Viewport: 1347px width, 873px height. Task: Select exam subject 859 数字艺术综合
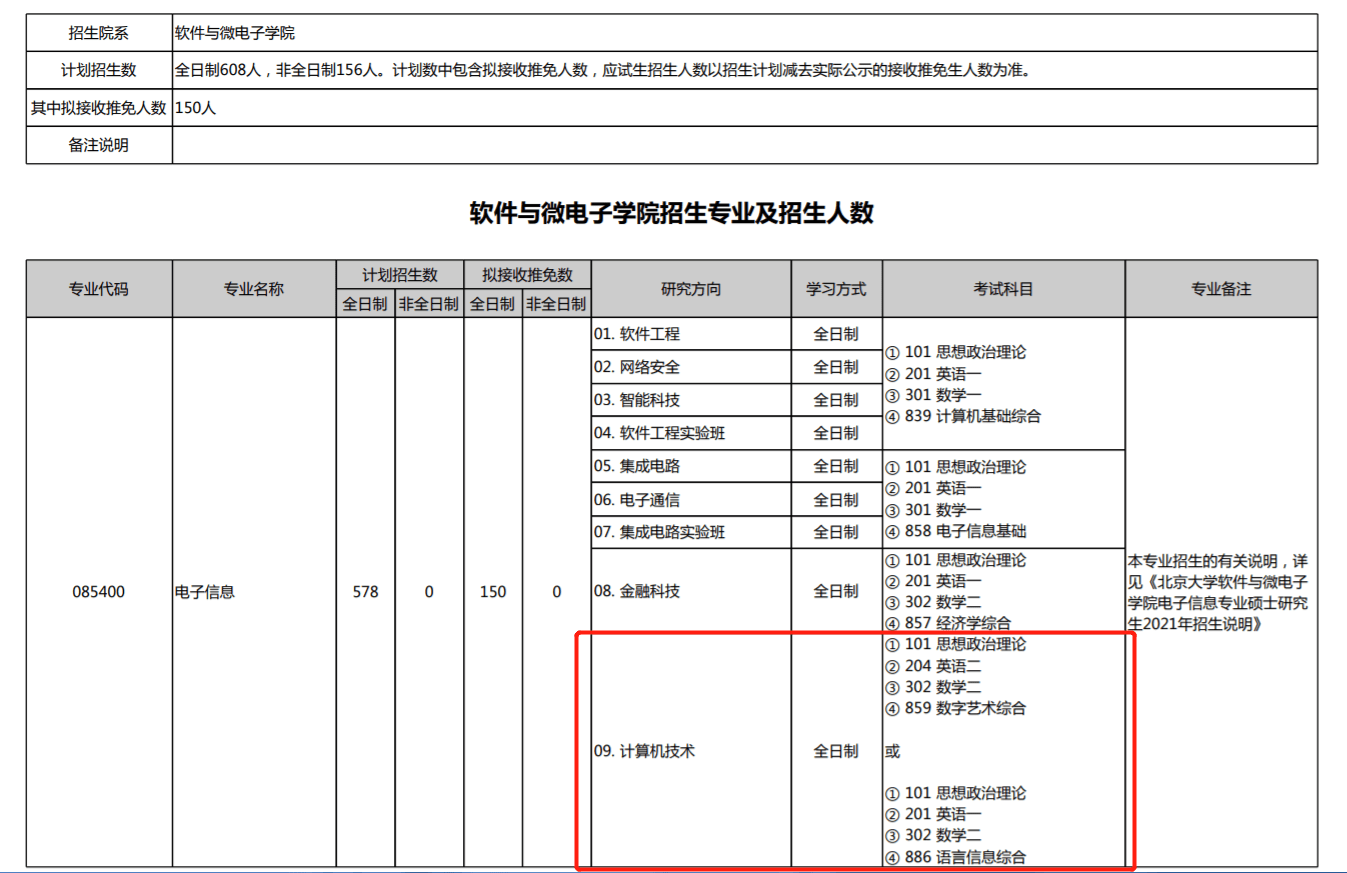(956, 708)
